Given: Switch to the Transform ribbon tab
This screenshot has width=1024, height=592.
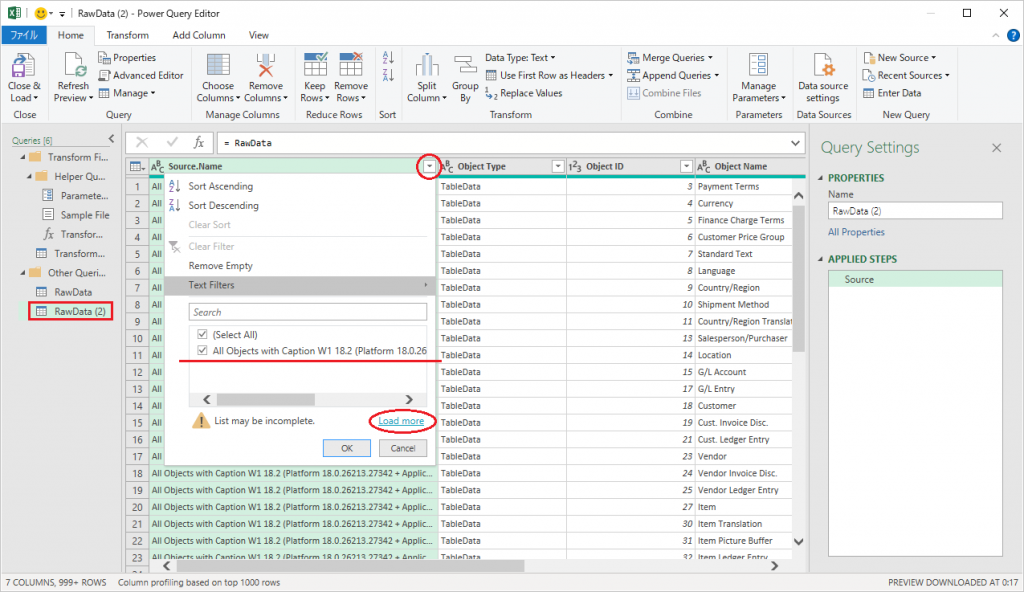Looking at the screenshot, I should (x=127, y=35).
